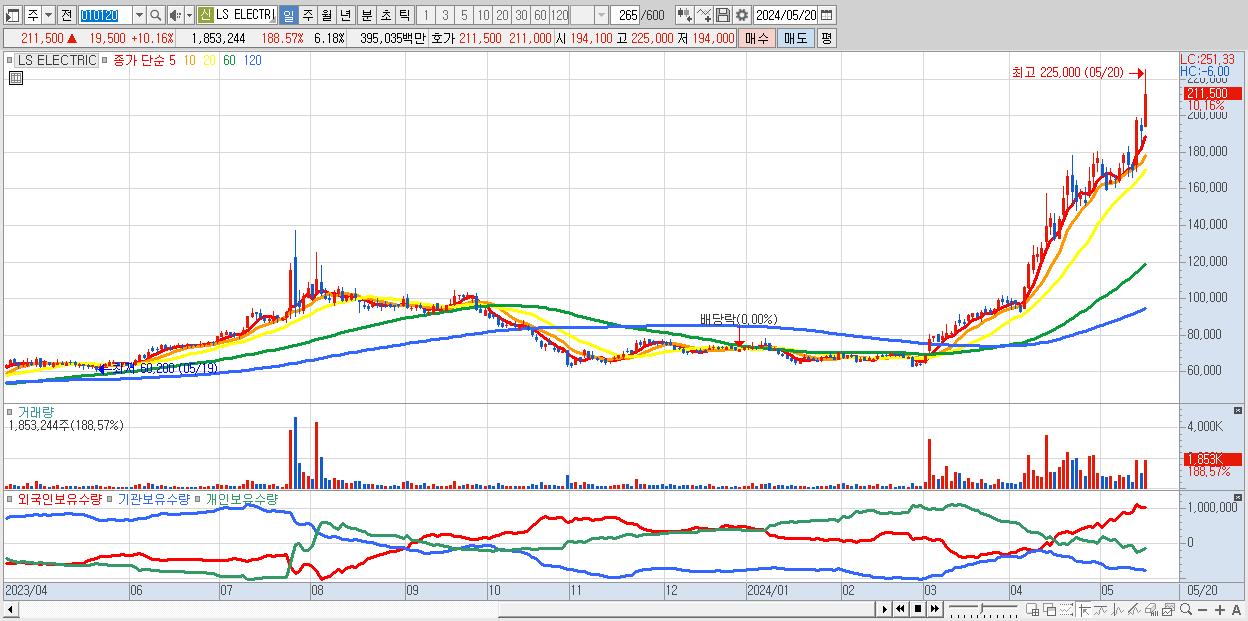Open the stock search magnifier icon
Screen dimensions: 1248x621
[x=156, y=15]
